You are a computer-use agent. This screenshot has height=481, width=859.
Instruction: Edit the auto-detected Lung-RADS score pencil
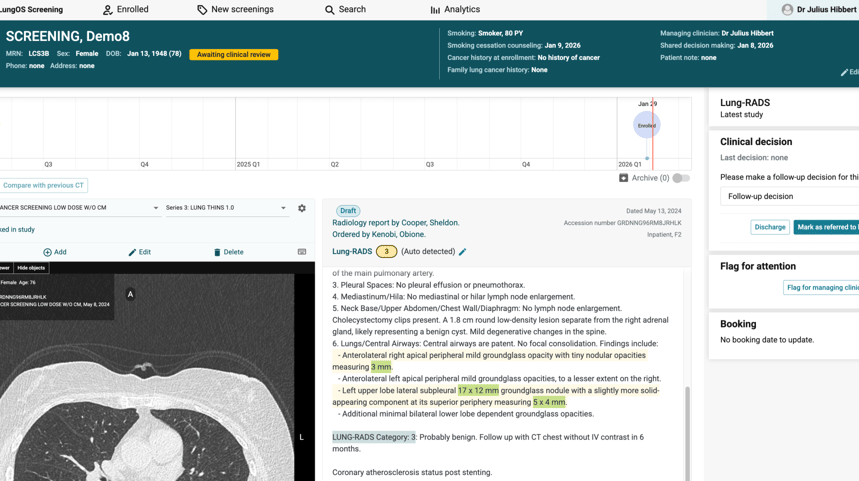[x=462, y=251]
